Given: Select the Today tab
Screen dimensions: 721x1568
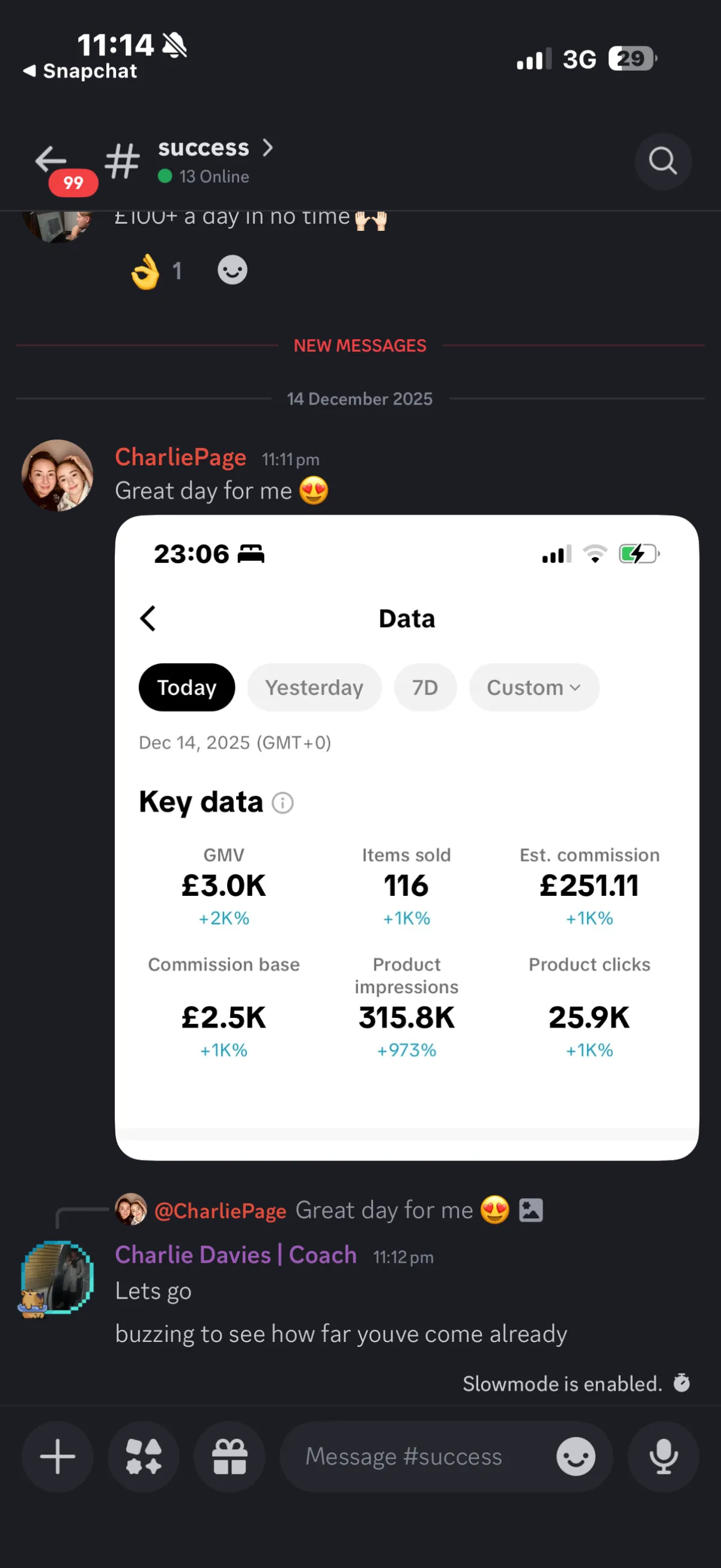Looking at the screenshot, I should pos(187,687).
